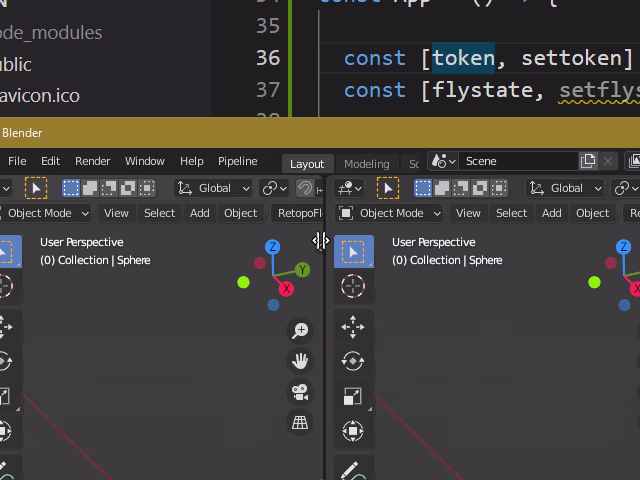Image resolution: width=640 pixels, height=480 pixels.
Task: Remove scene with X icon
Action: click(x=608, y=161)
